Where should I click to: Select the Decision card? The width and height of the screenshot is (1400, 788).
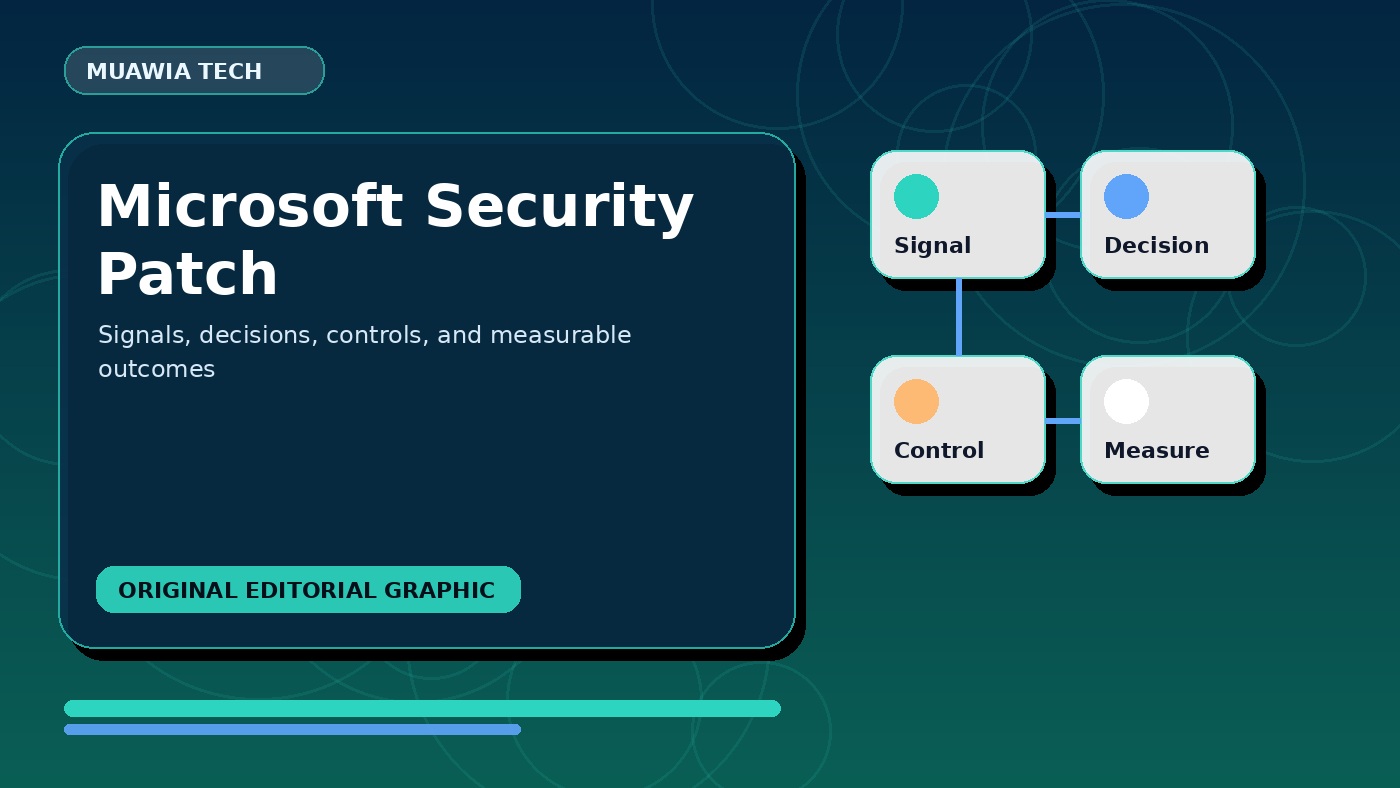(x=1168, y=214)
